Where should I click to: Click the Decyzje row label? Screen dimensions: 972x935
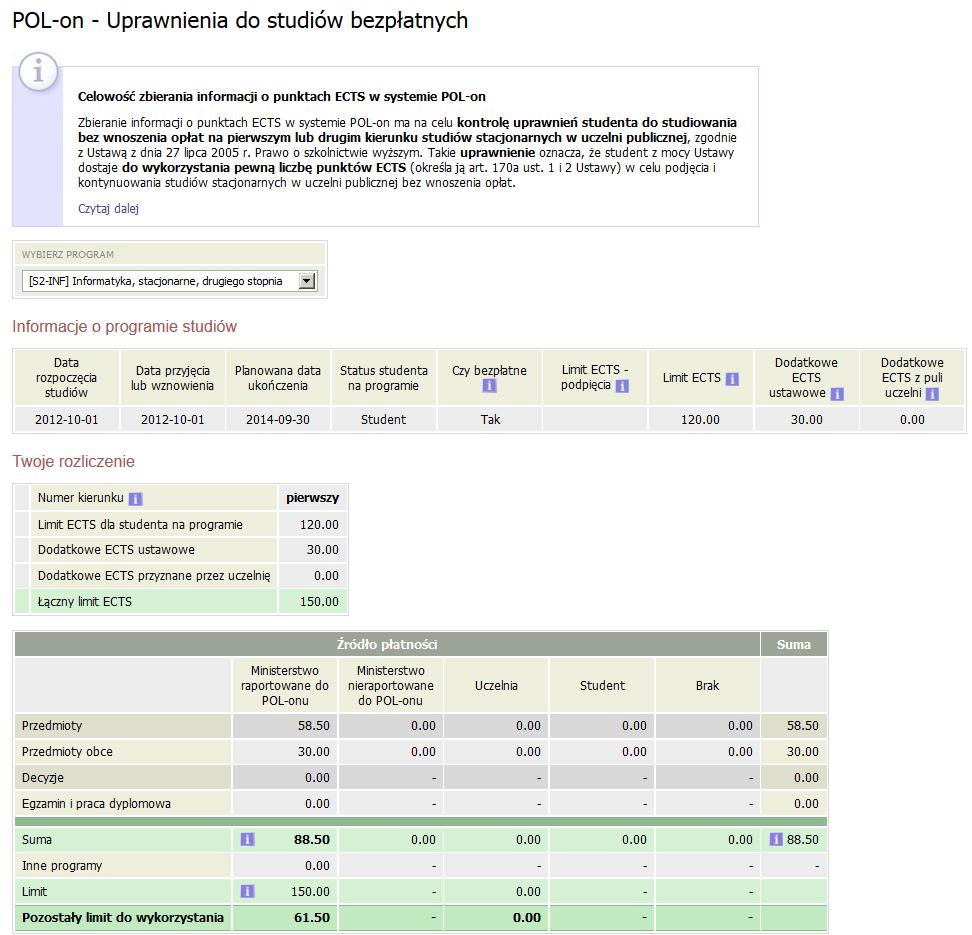[43, 778]
